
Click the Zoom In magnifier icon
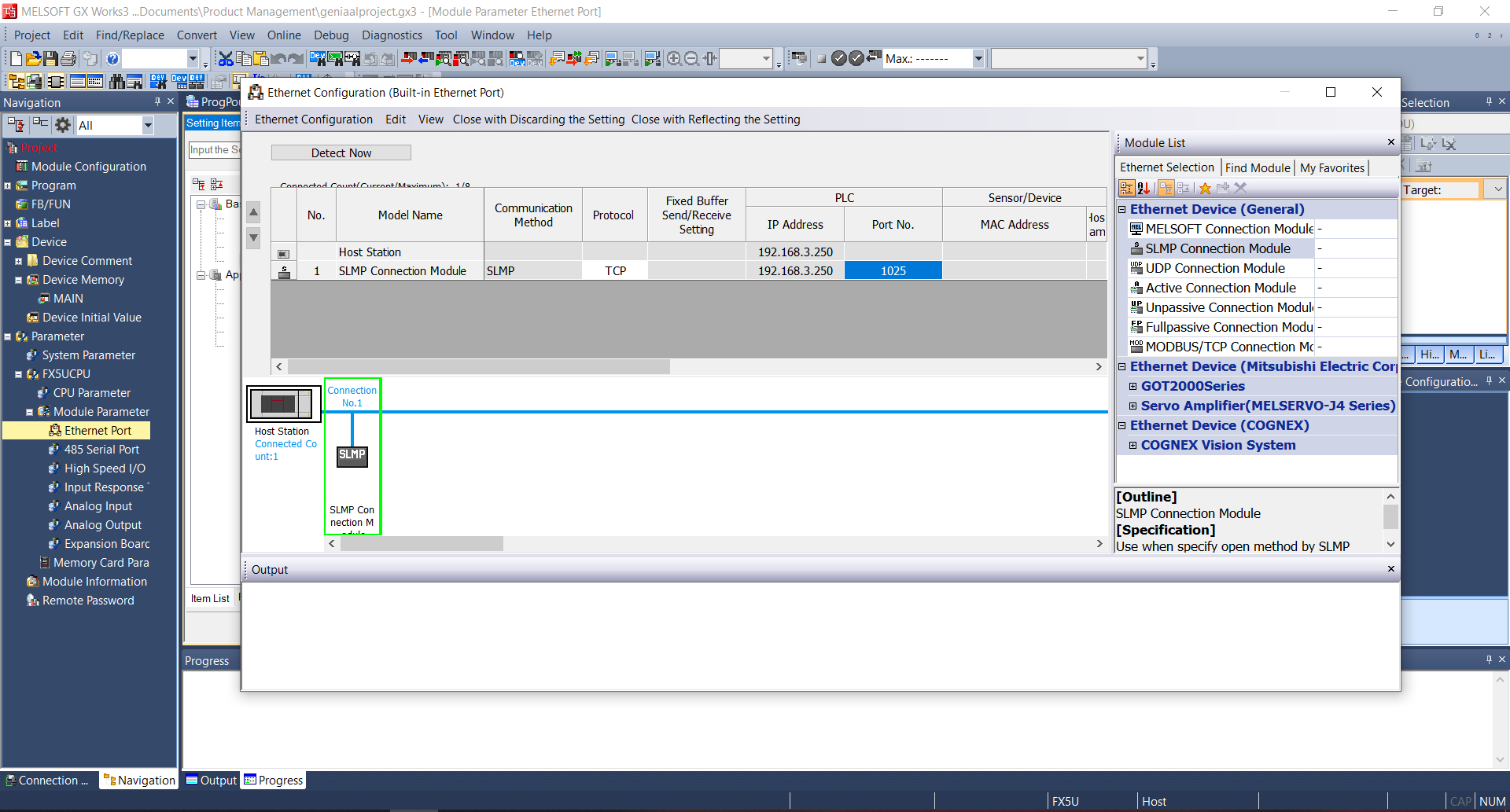(674, 59)
